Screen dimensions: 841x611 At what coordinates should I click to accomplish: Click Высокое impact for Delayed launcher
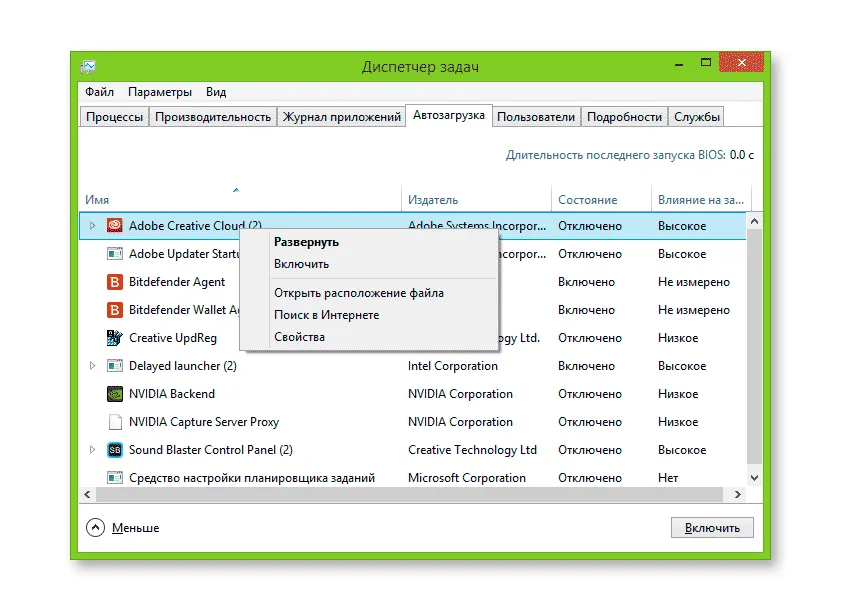tap(682, 366)
